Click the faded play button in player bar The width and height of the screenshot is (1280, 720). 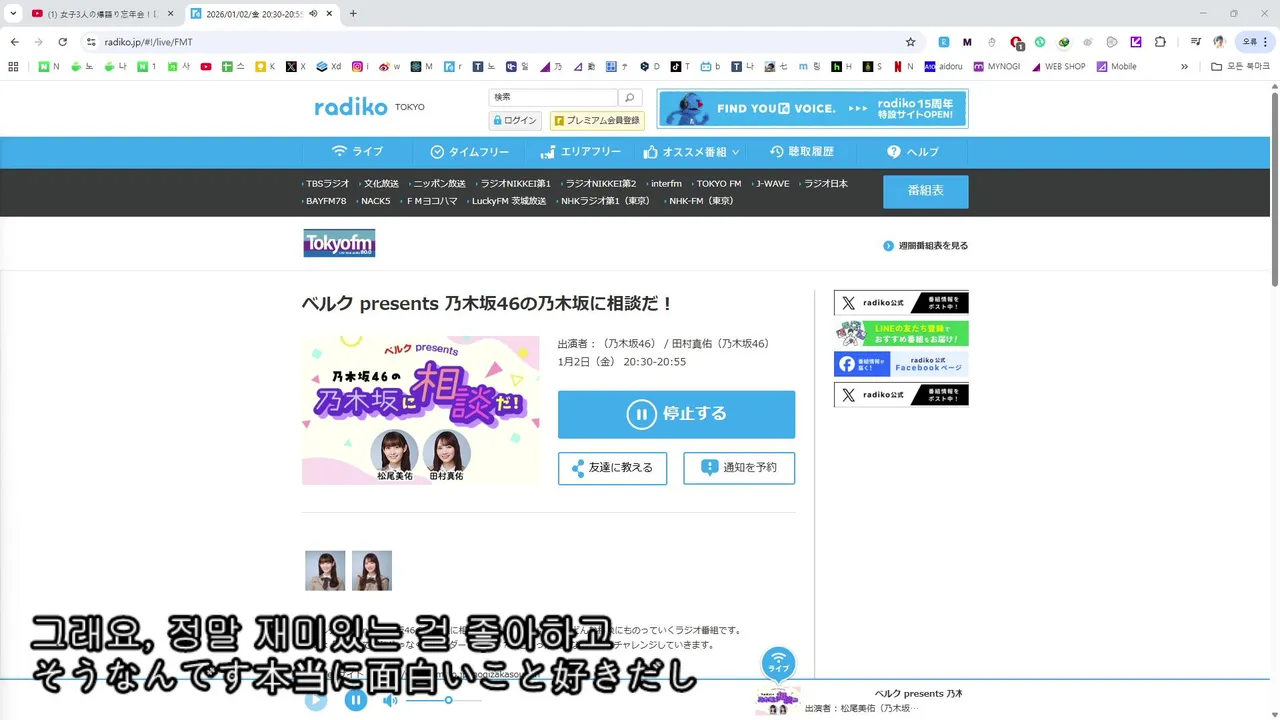click(316, 700)
